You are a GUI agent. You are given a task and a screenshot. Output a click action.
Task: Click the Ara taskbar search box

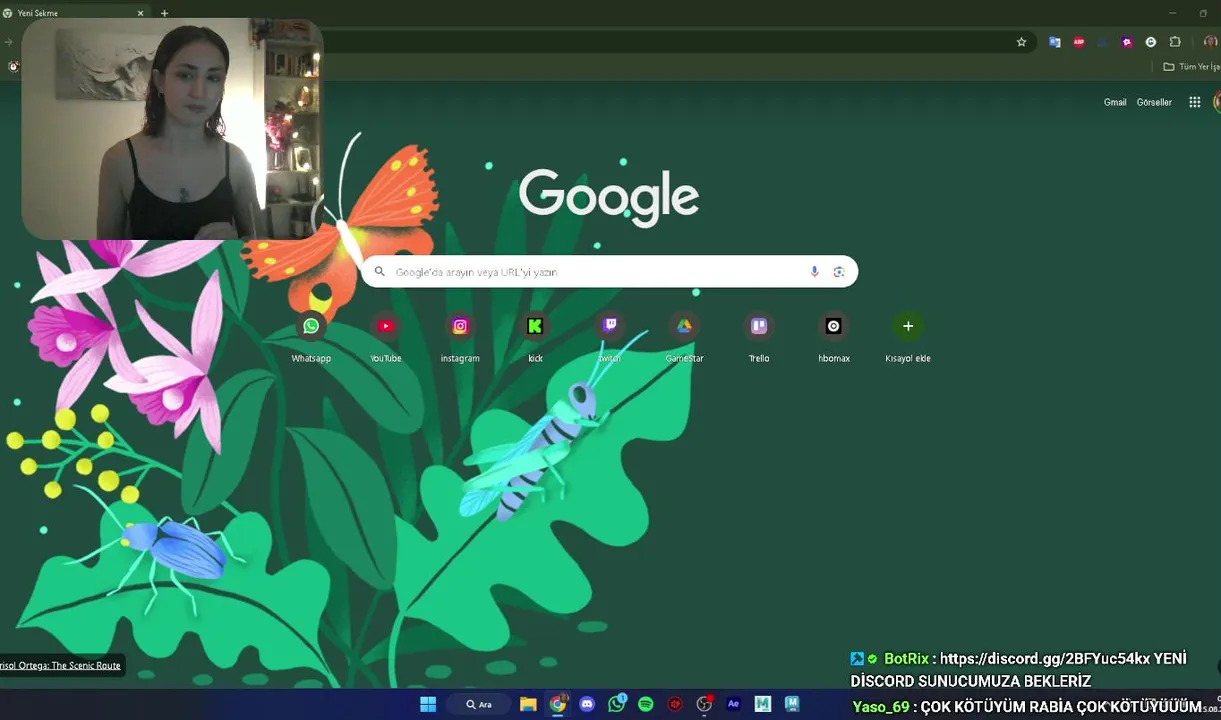pos(480,704)
